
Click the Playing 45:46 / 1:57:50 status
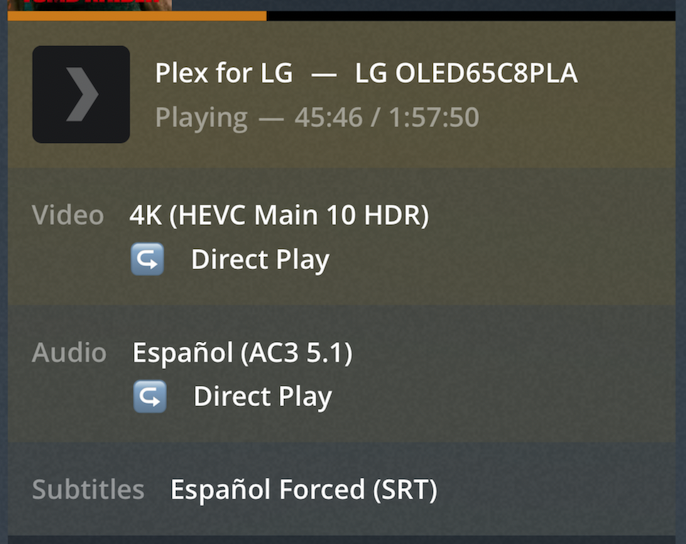coord(317,117)
